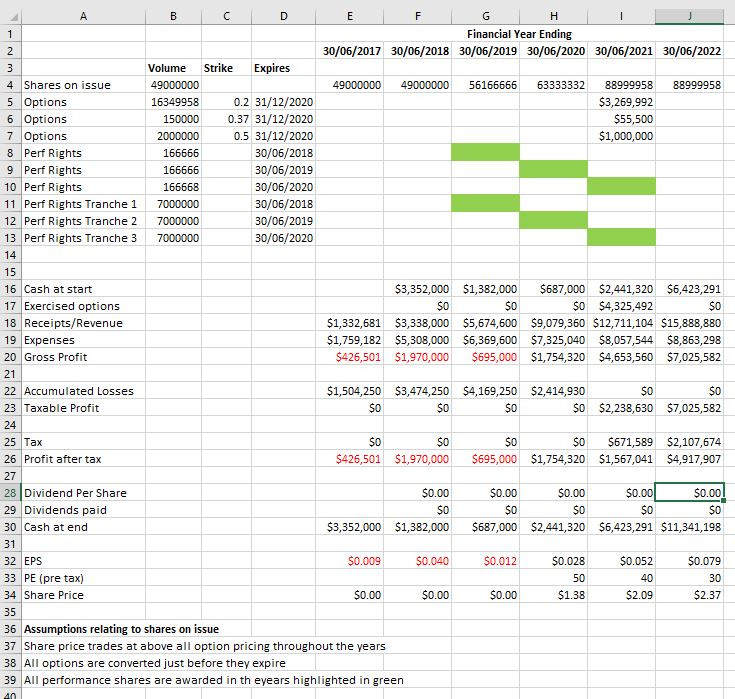Click the cash at end value '$11,341,198'
735x699 pixels.
click(x=690, y=527)
